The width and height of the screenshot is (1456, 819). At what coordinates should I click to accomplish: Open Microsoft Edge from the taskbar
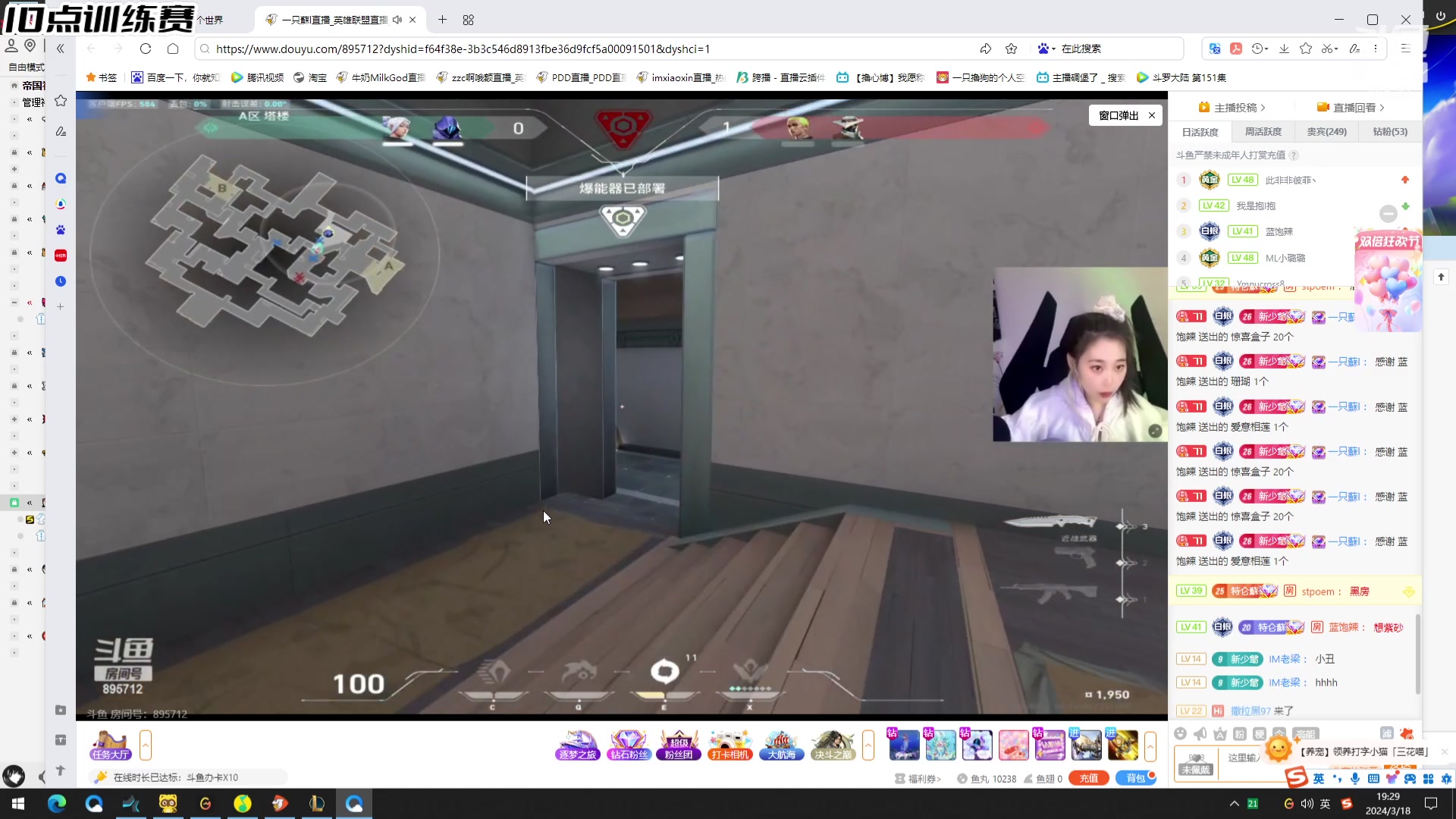coord(56,804)
